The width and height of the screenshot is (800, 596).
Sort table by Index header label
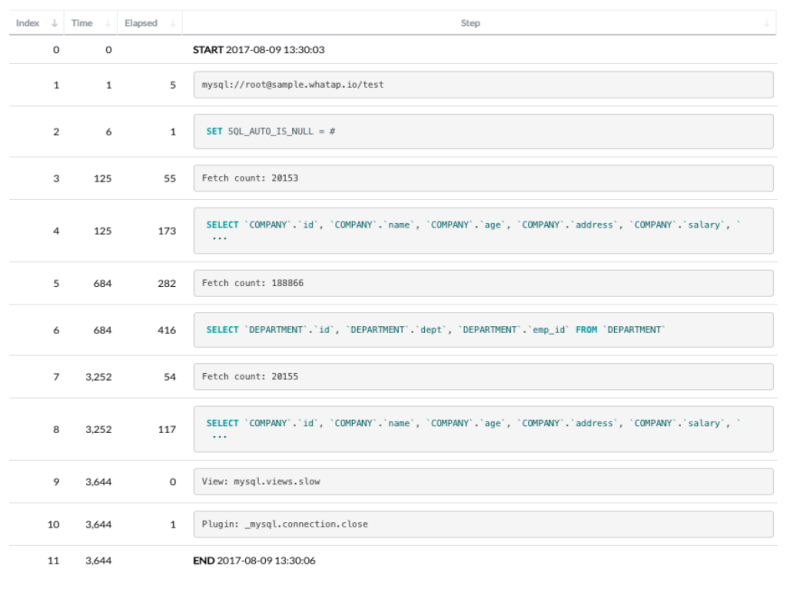pos(27,23)
